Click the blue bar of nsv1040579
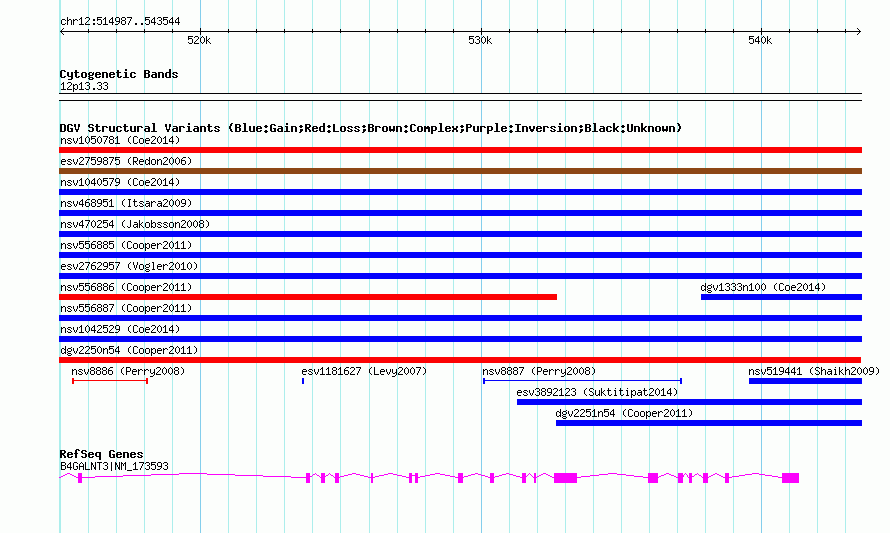Viewport: 890px width, 533px height. 460,192
